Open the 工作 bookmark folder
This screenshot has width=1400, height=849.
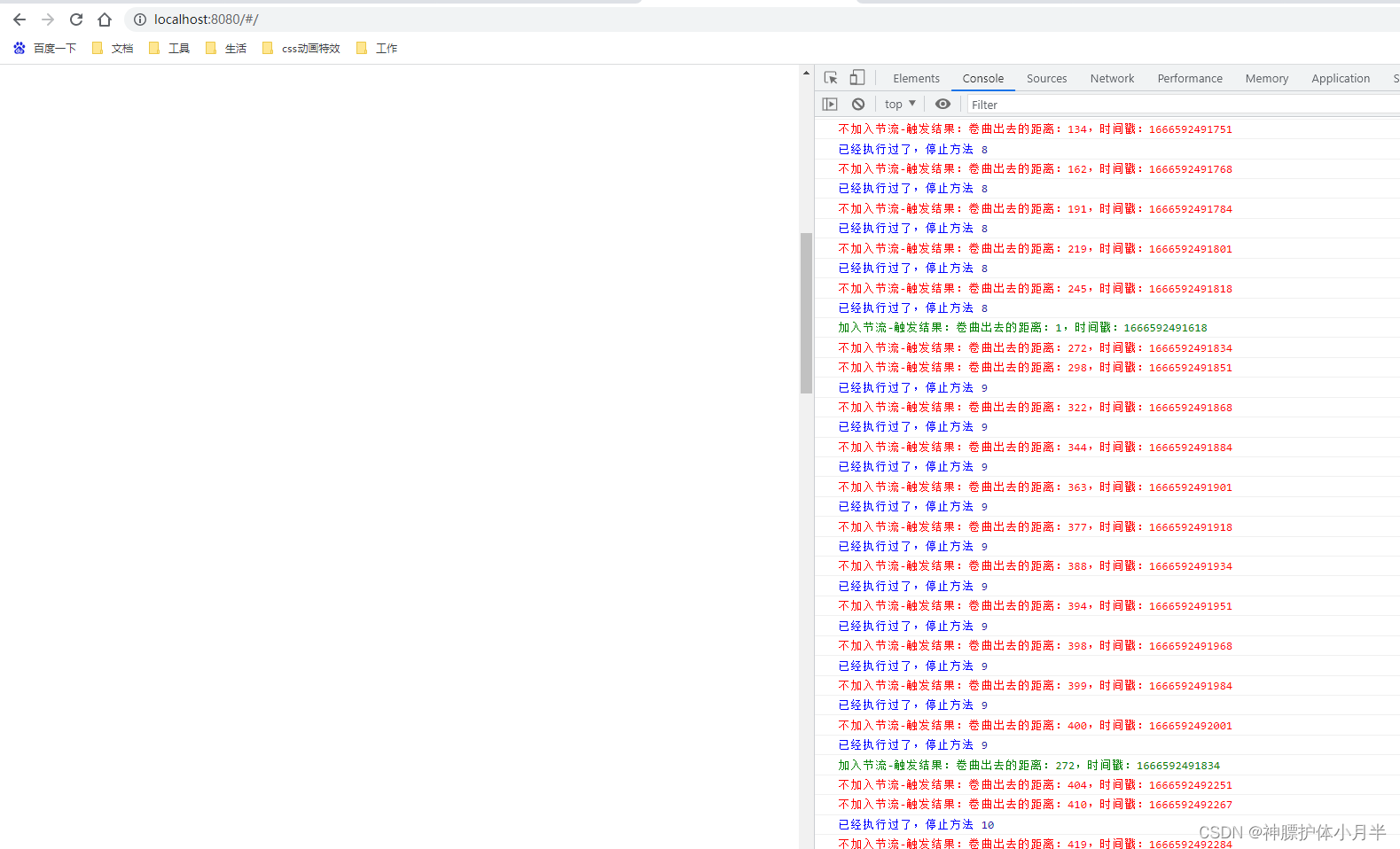click(377, 48)
